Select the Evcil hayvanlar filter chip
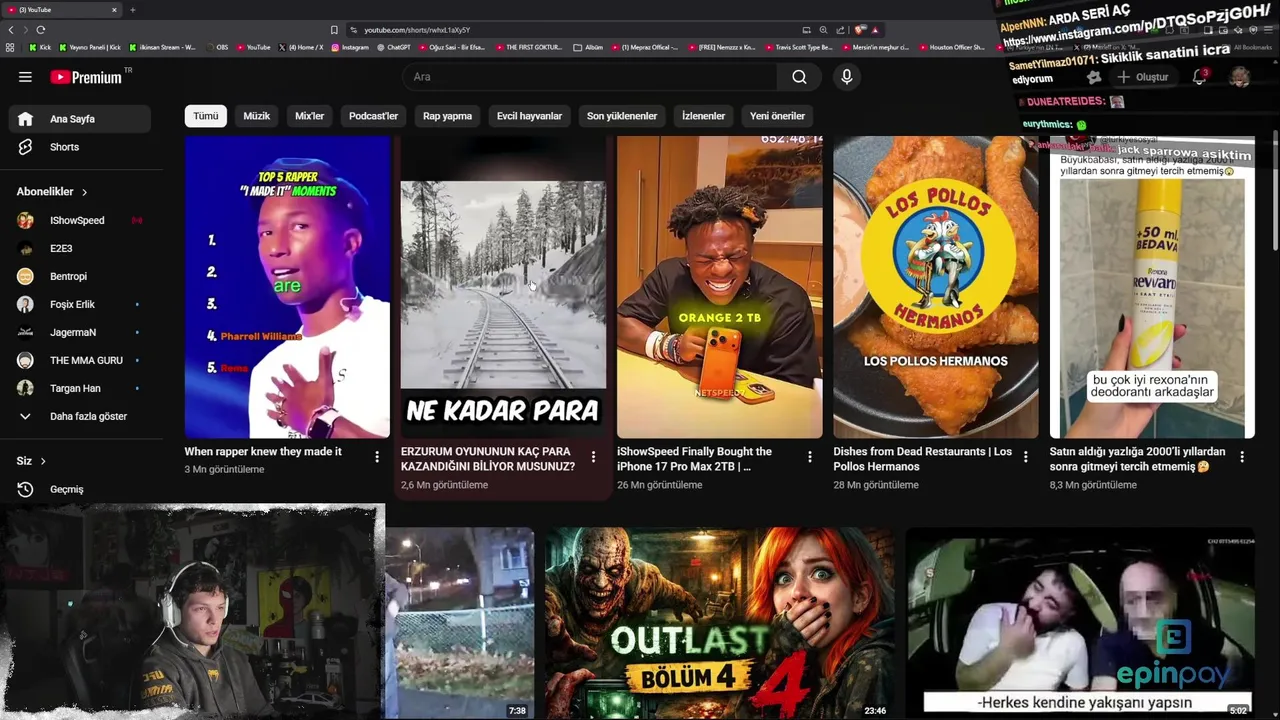Screen dimensions: 1280x720 tap(529, 116)
